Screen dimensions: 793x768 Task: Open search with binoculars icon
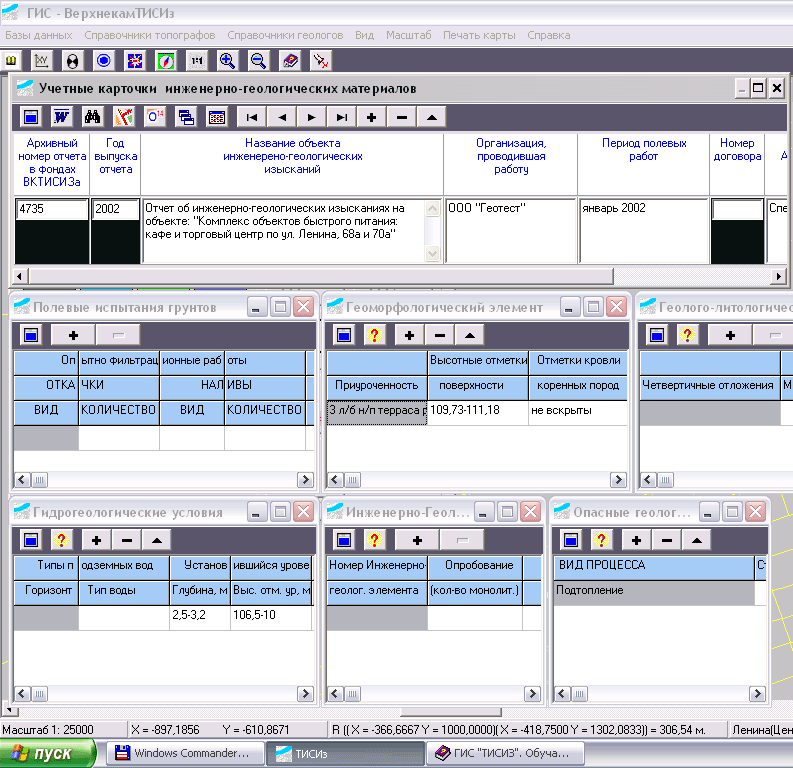pos(93,117)
